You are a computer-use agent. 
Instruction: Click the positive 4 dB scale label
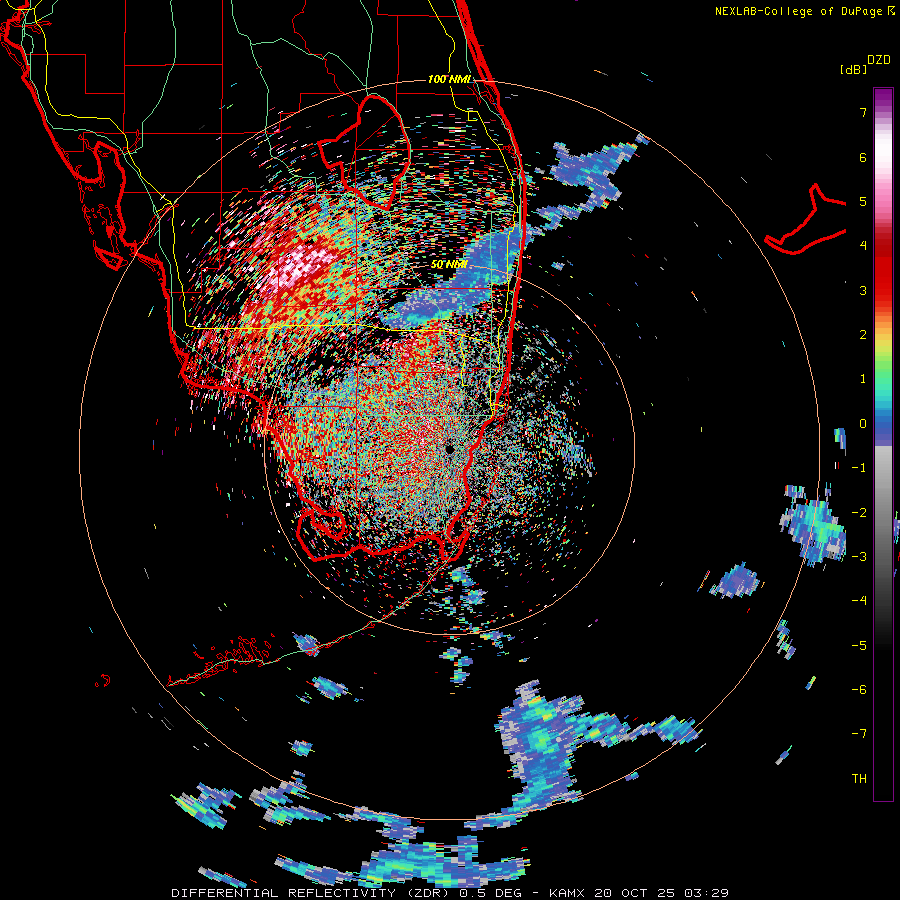pos(863,246)
